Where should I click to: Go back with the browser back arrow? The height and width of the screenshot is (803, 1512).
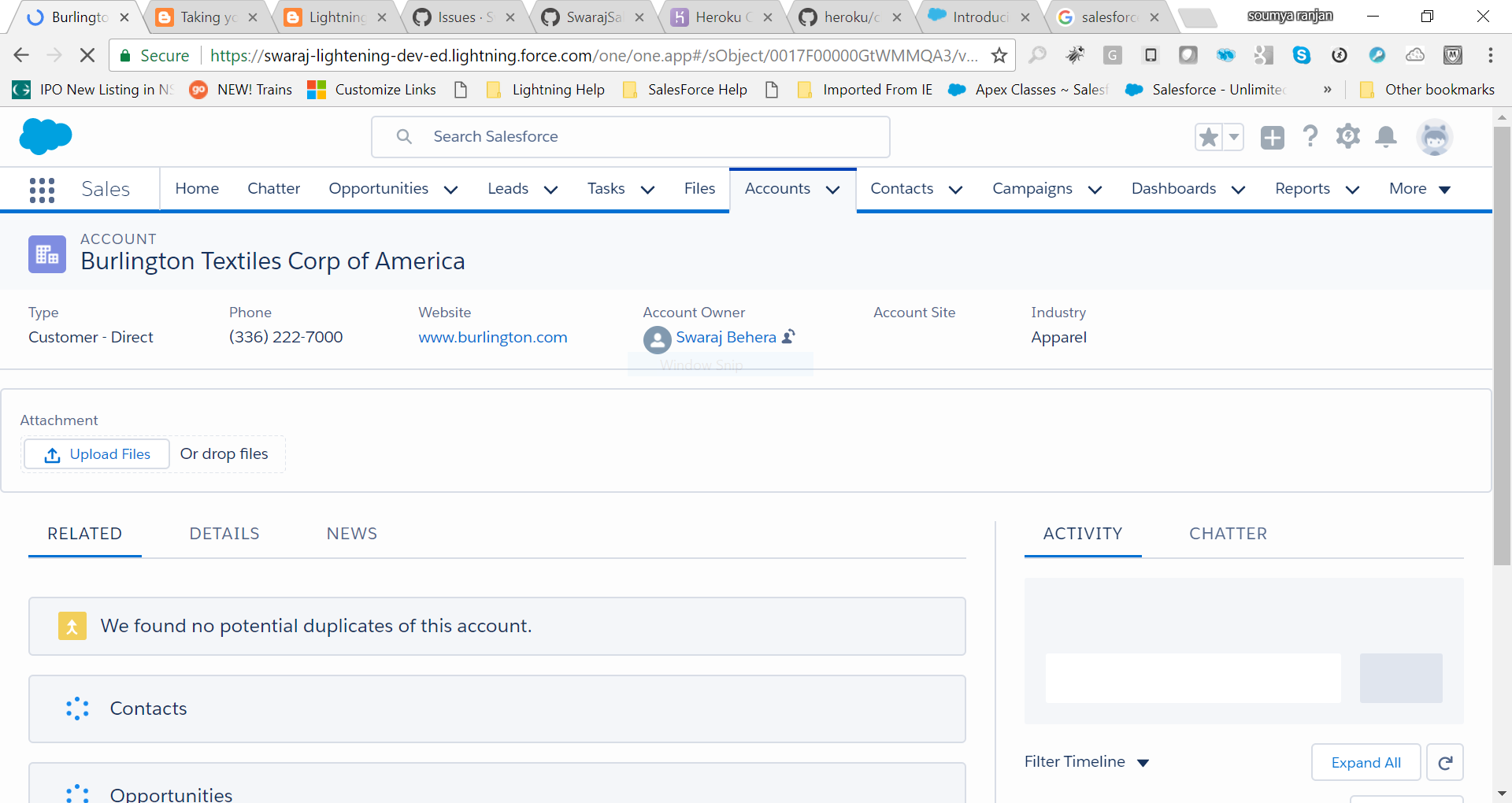tap(21, 55)
